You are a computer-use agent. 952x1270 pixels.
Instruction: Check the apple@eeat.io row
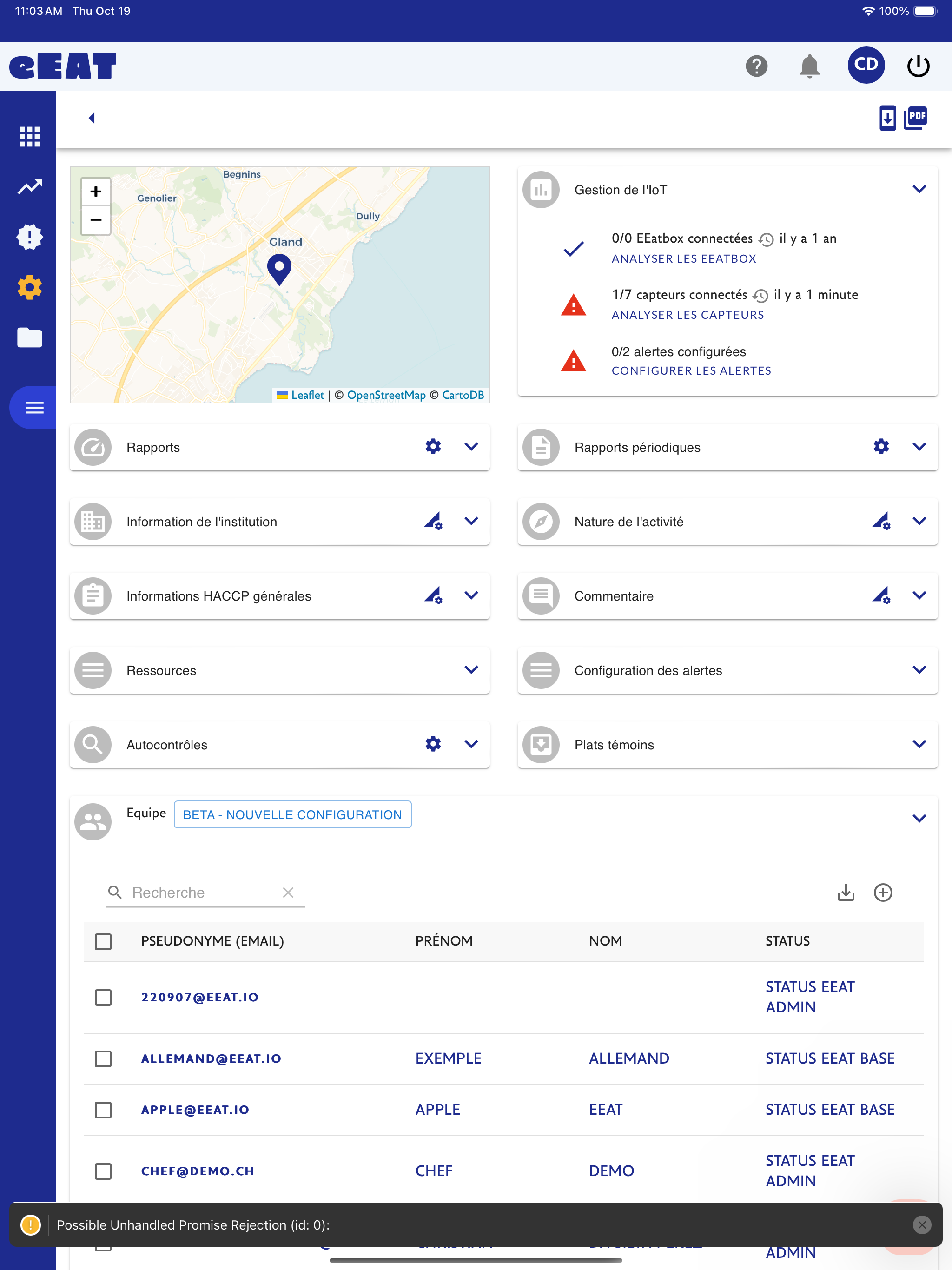pos(103,1109)
